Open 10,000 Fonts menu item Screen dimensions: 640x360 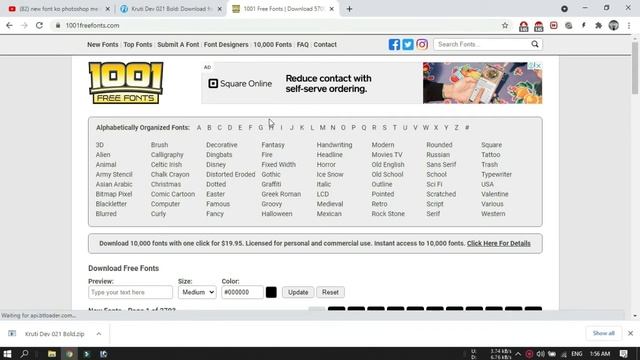click(272, 44)
